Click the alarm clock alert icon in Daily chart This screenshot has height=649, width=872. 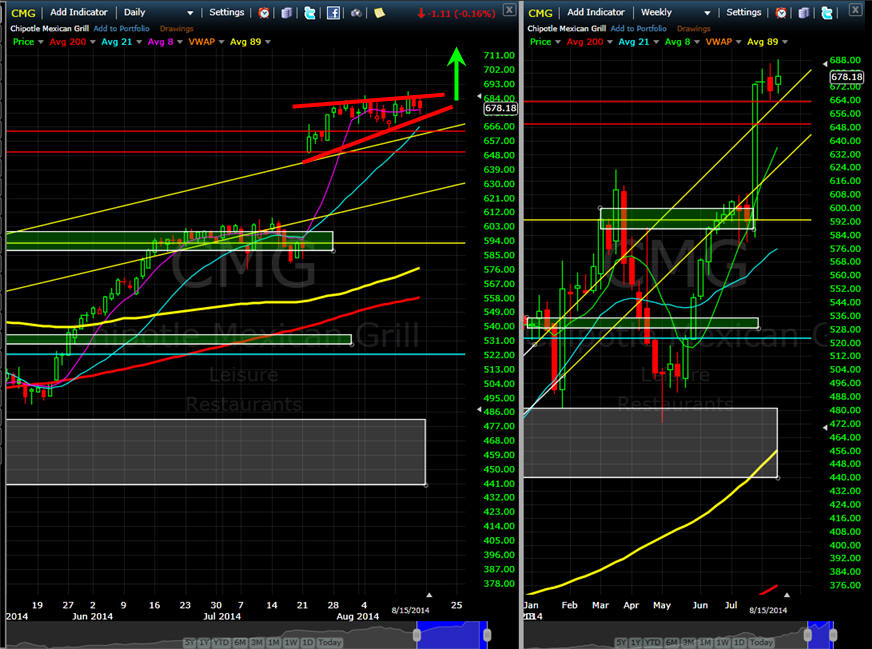(x=264, y=12)
